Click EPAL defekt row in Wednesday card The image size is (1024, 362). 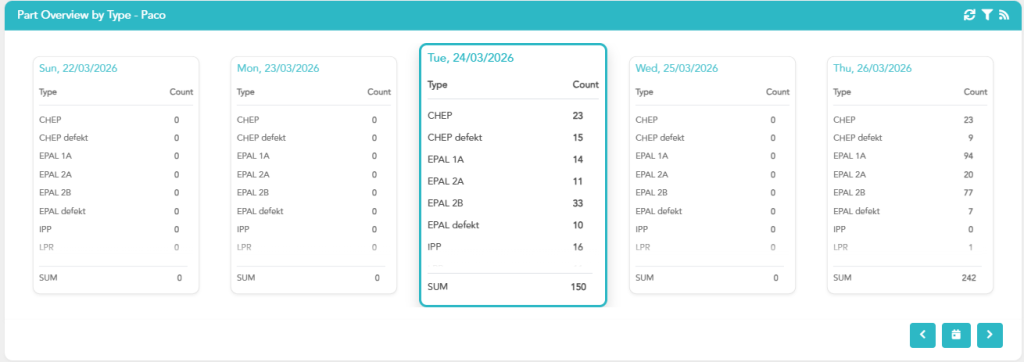pyautogui.click(x=712, y=211)
